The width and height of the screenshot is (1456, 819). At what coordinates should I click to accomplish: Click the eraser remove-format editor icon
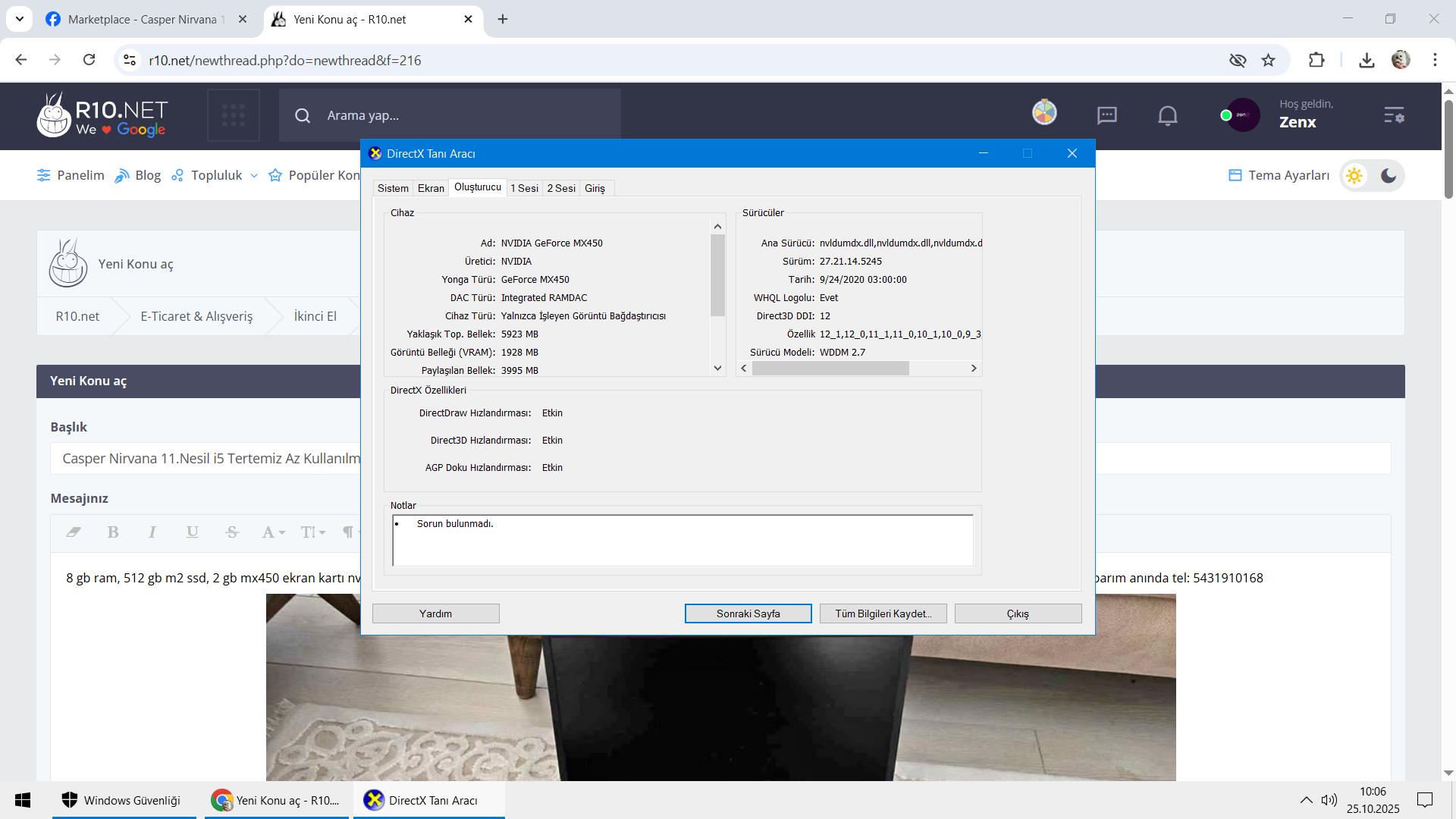pos(74,532)
